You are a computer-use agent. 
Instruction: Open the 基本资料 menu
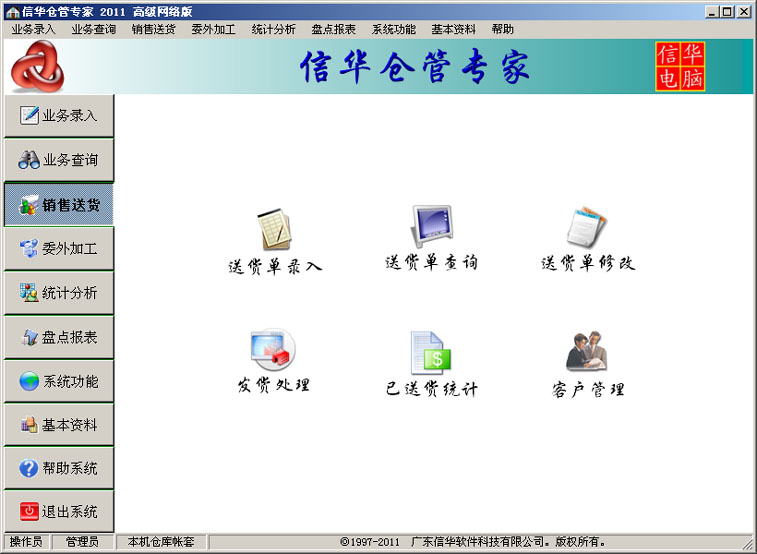click(x=453, y=29)
